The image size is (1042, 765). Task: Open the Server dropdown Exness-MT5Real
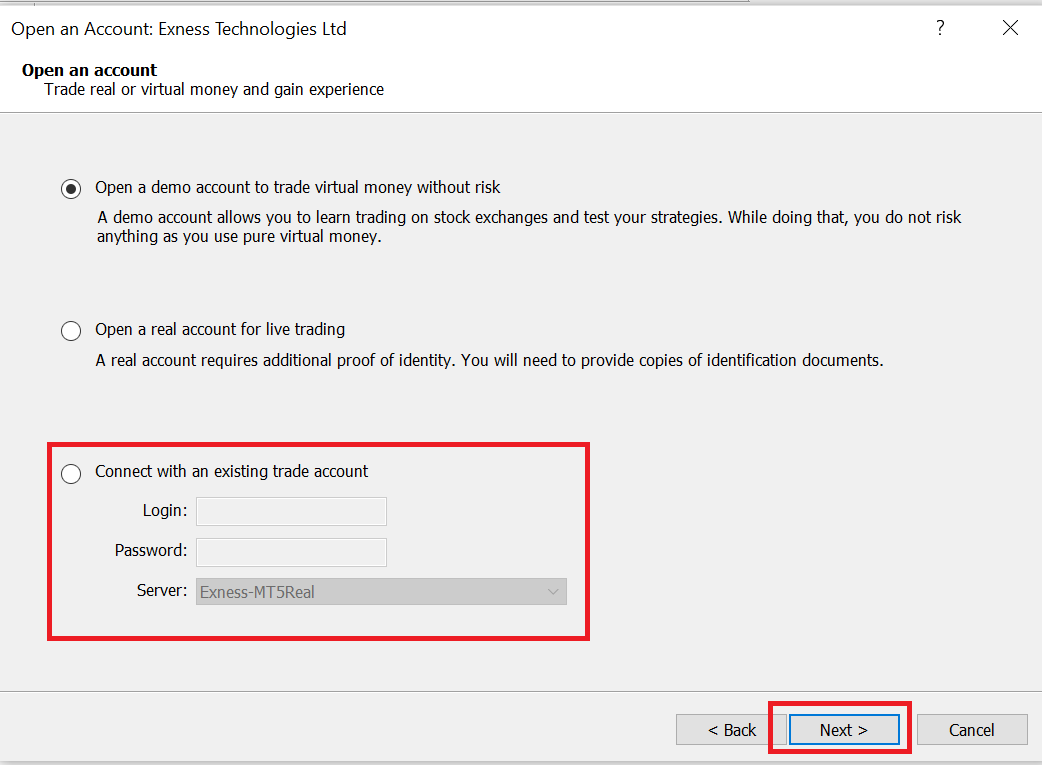(x=381, y=592)
